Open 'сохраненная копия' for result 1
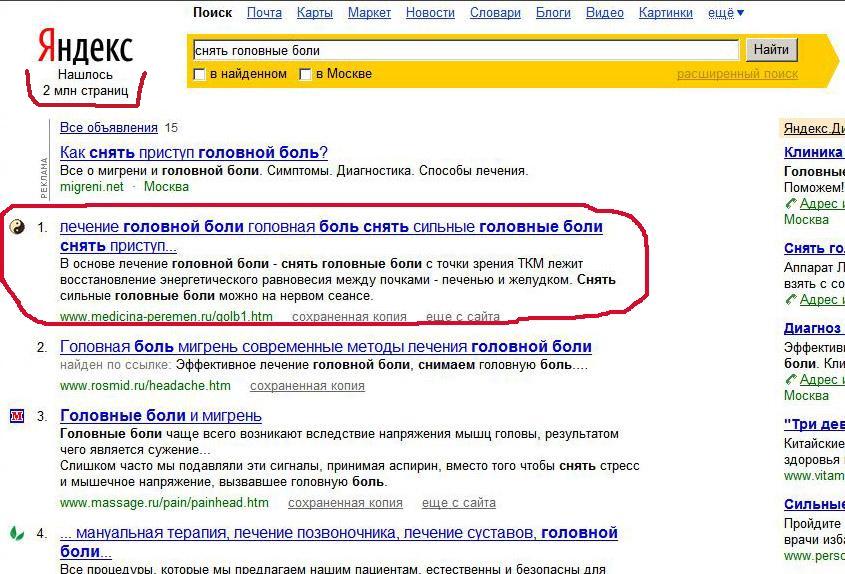Screen dimensions: 845x574 tap(349, 316)
